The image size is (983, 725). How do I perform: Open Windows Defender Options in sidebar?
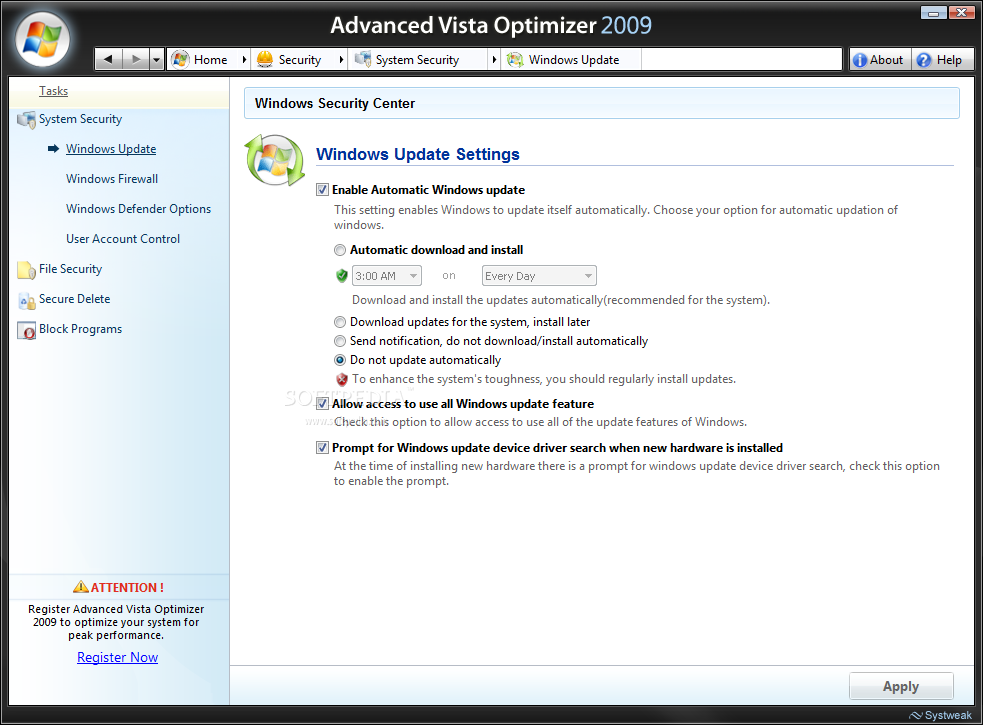coord(139,209)
